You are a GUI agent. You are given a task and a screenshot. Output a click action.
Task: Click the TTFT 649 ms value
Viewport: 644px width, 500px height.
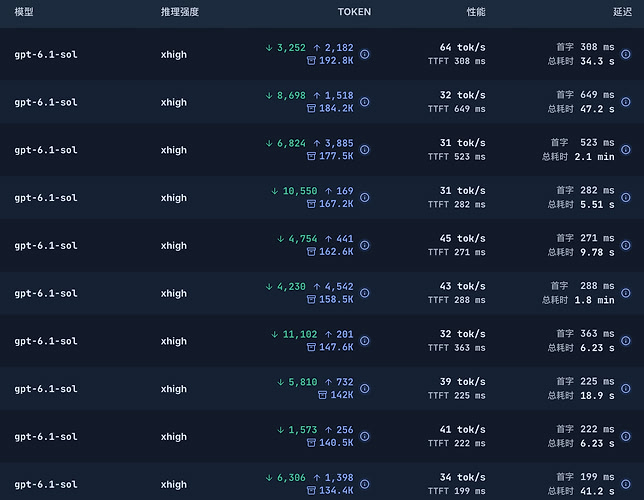click(457, 109)
